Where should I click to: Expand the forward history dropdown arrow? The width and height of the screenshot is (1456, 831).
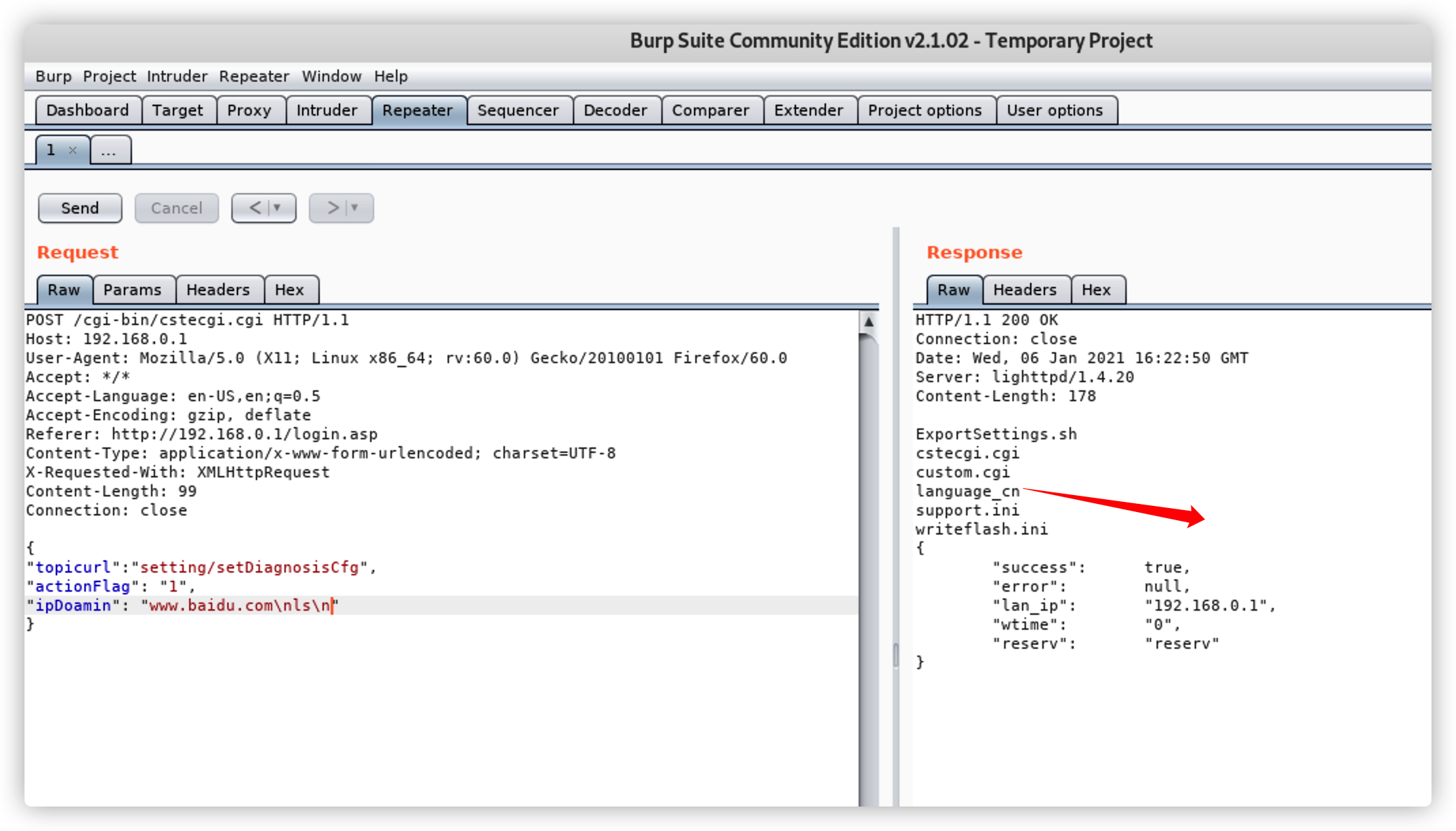point(354,207)
